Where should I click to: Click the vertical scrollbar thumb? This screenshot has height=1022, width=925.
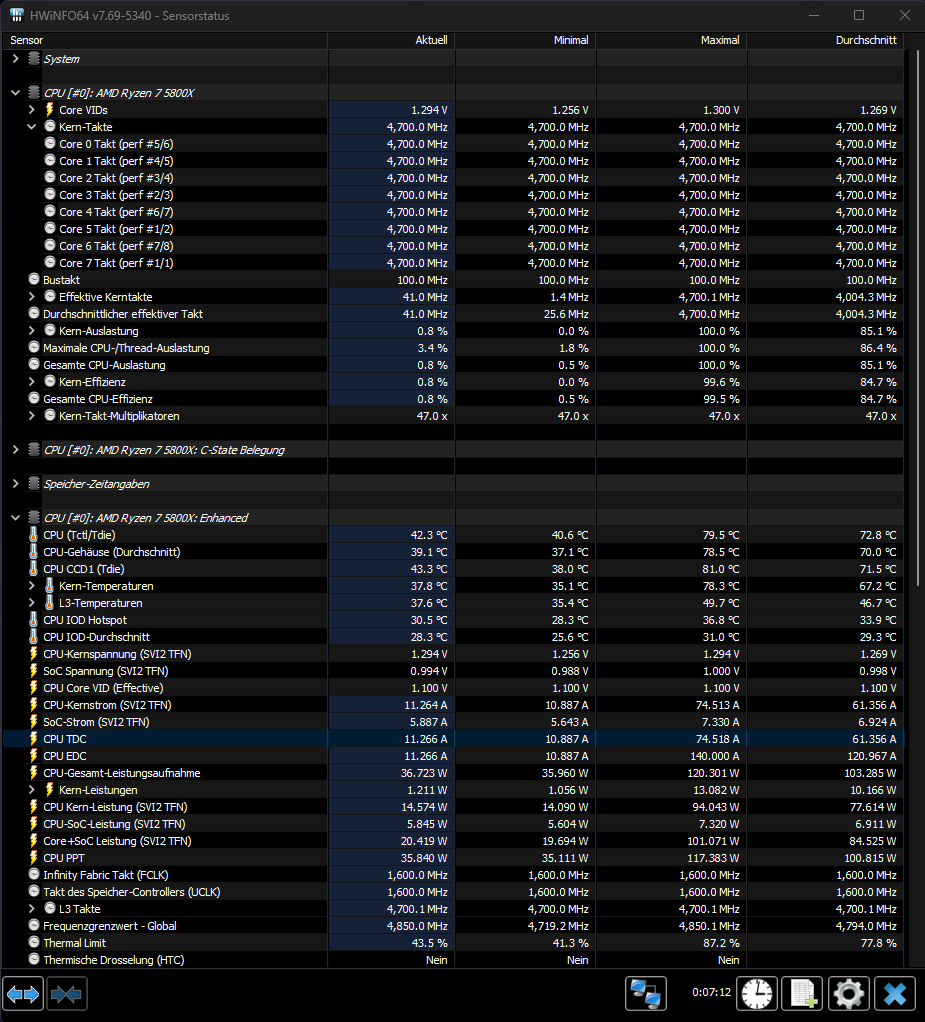pos(918,316)
